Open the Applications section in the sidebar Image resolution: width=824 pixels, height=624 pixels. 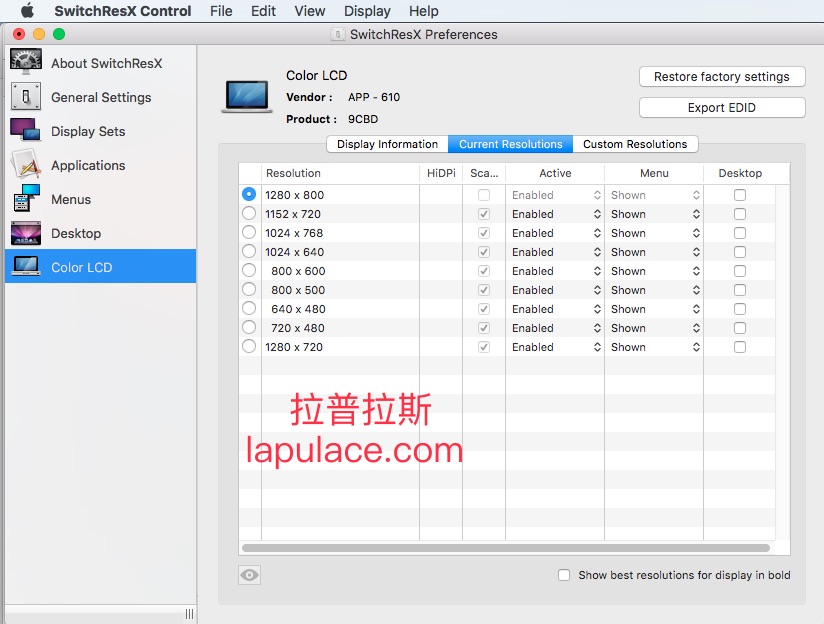click(100, 165)
